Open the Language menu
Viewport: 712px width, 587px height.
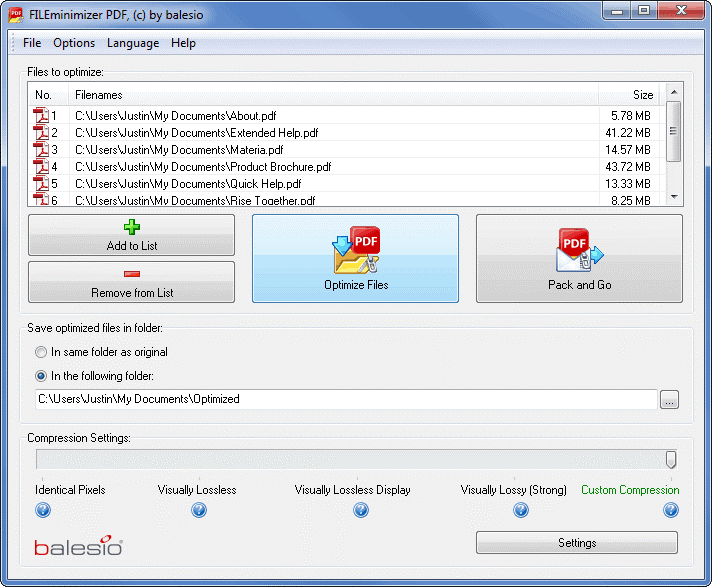133,43
